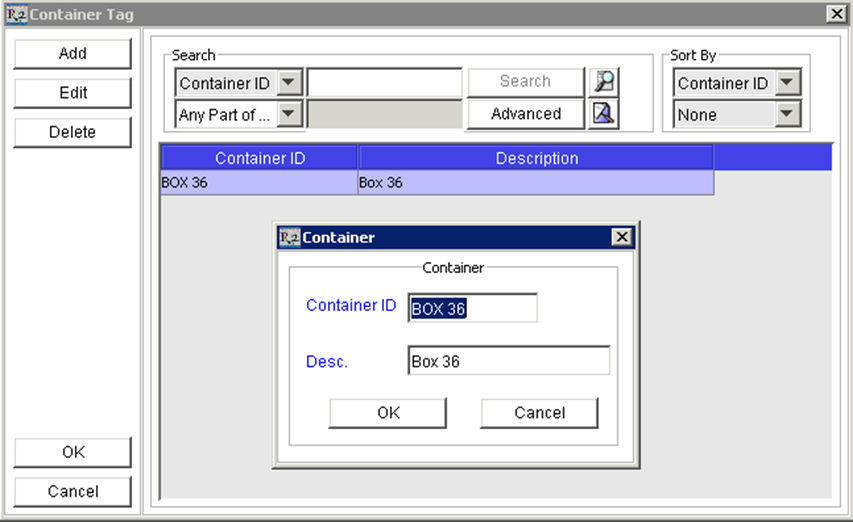Confirm the Container dialog with OK
The width and height of the screenshot is (853, 522).
click(x=388, y=413)
